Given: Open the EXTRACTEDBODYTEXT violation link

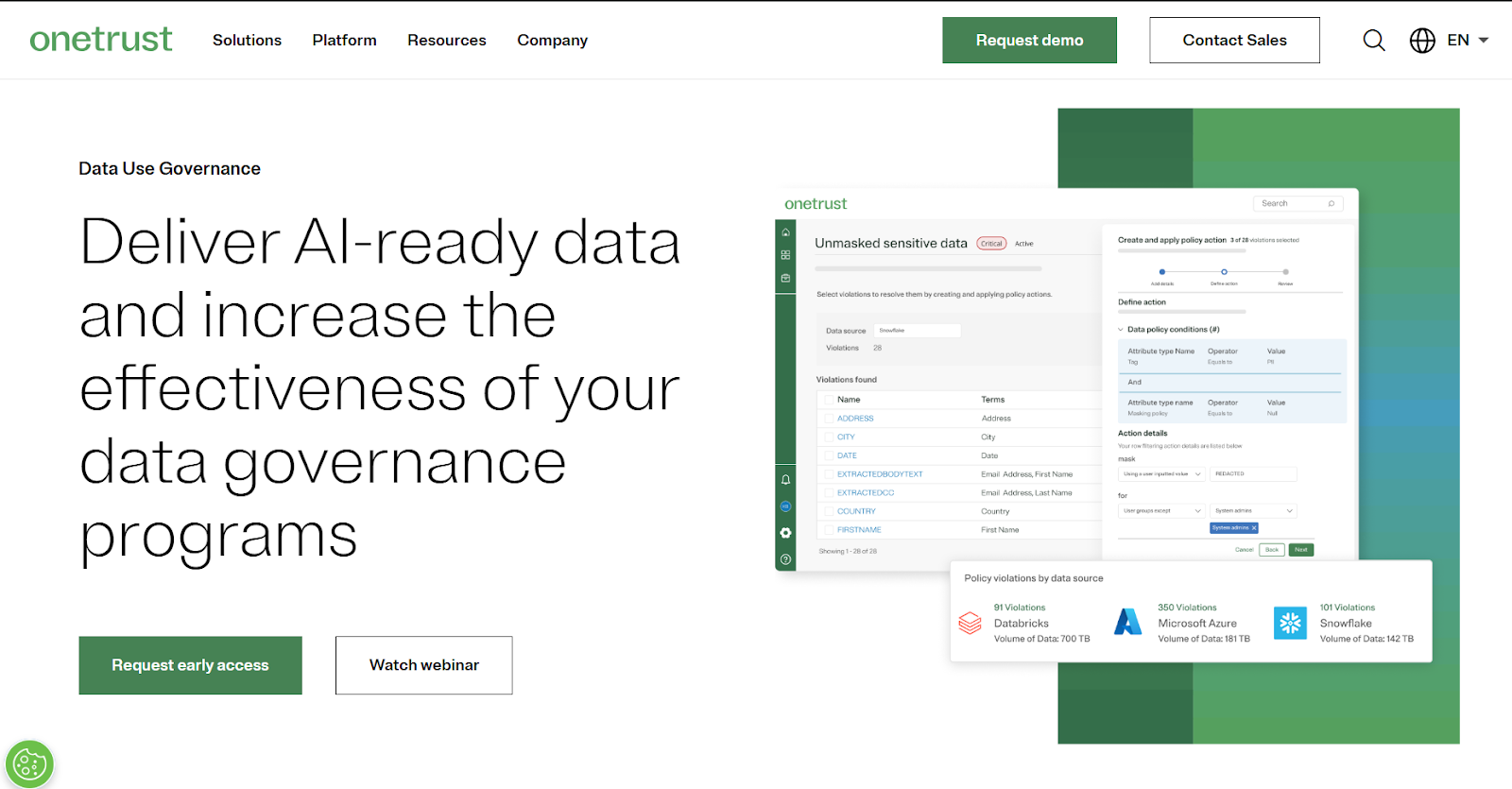Looking at the screenshot, I should (880, 474).
